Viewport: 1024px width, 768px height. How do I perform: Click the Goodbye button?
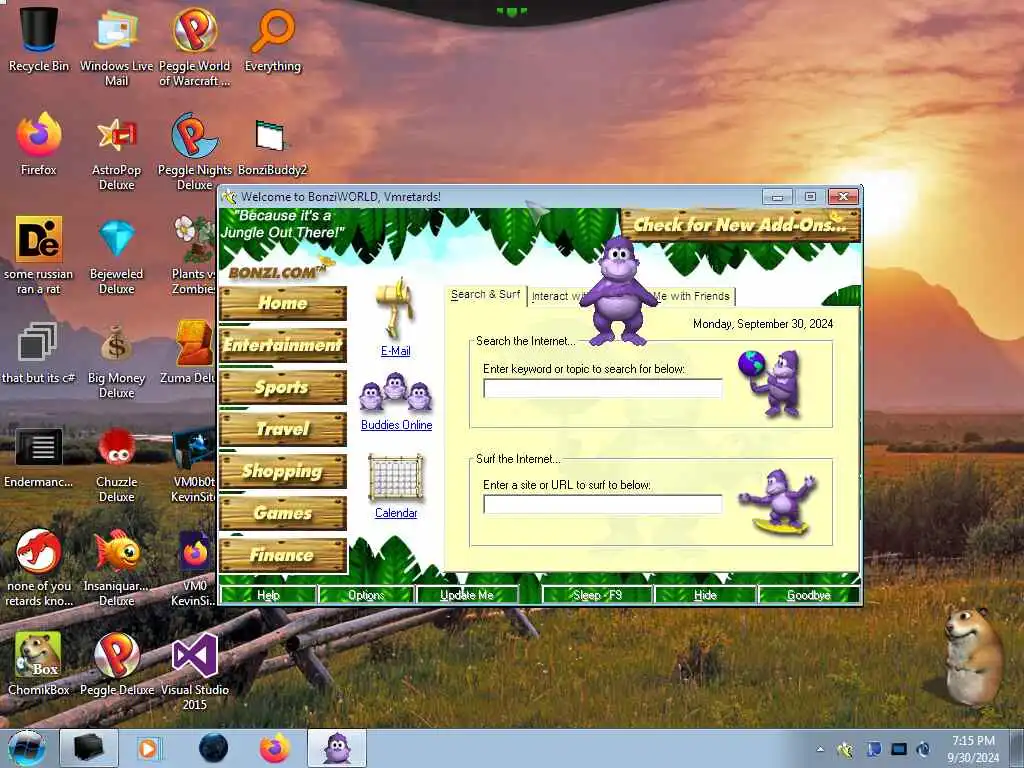[x=808, y=595]
